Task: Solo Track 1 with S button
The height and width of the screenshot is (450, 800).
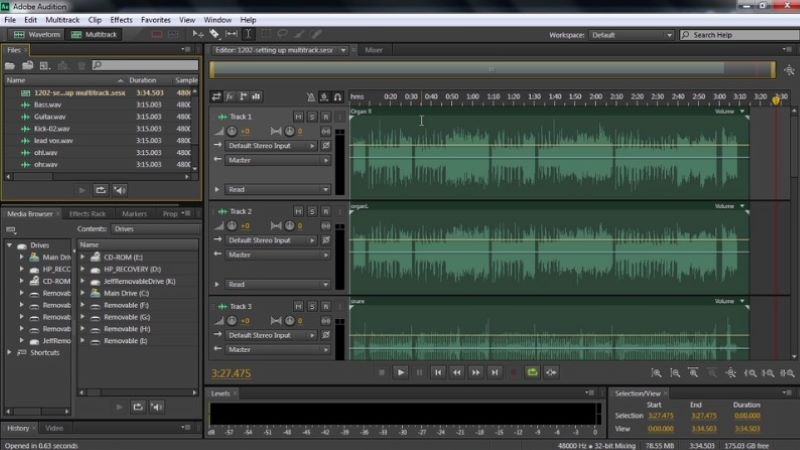Action: (312, 117)
